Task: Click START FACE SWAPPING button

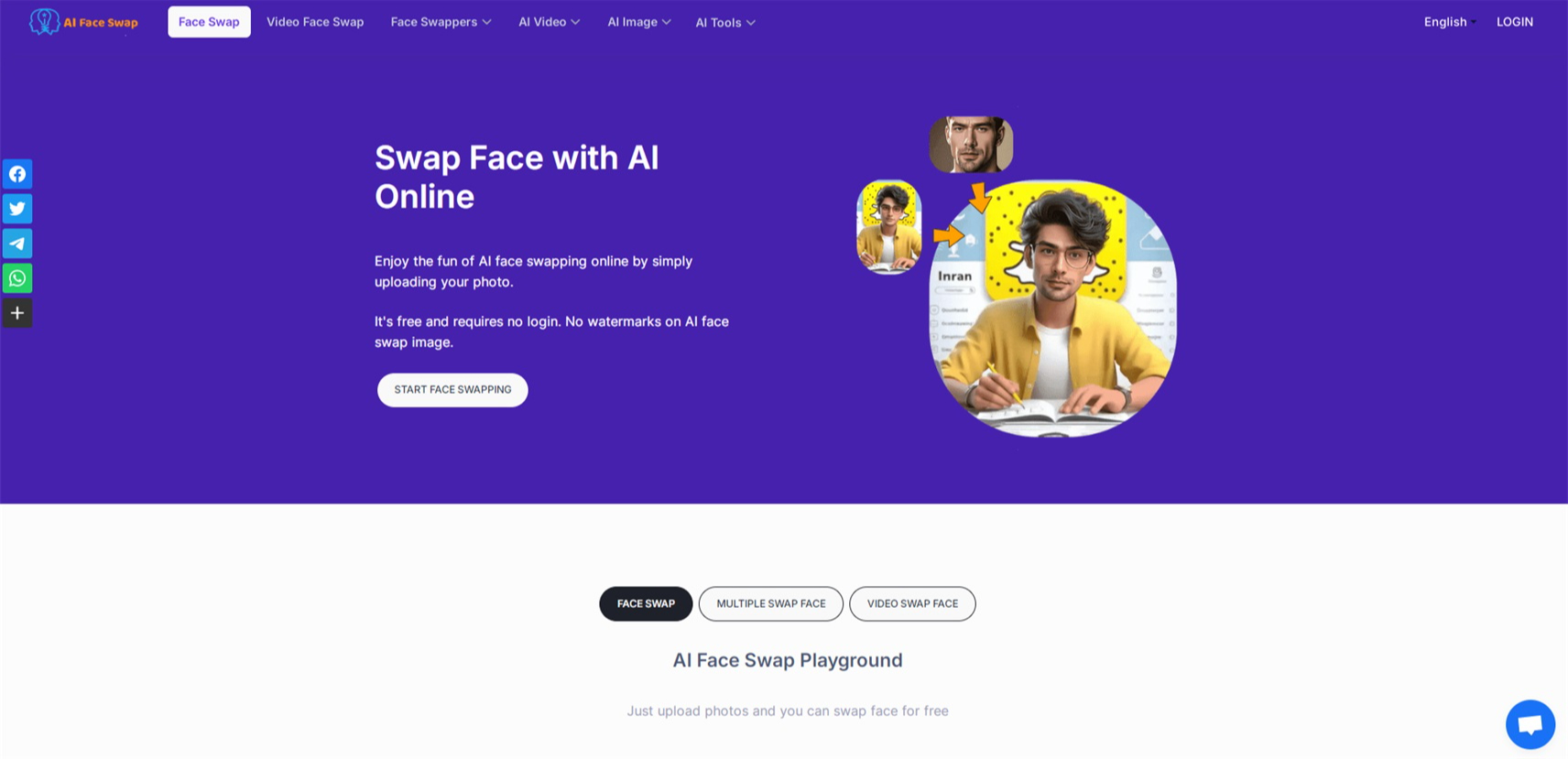Action: coord(452,390)
